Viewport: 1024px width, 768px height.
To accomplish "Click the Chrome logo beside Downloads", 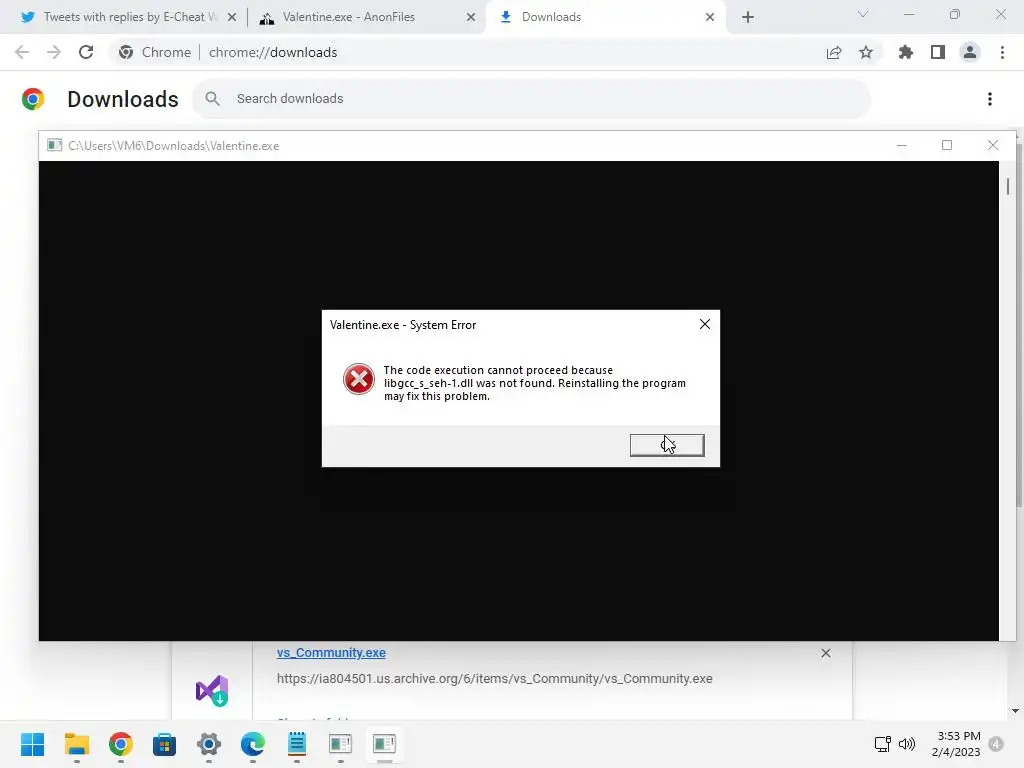I will 33,99.
